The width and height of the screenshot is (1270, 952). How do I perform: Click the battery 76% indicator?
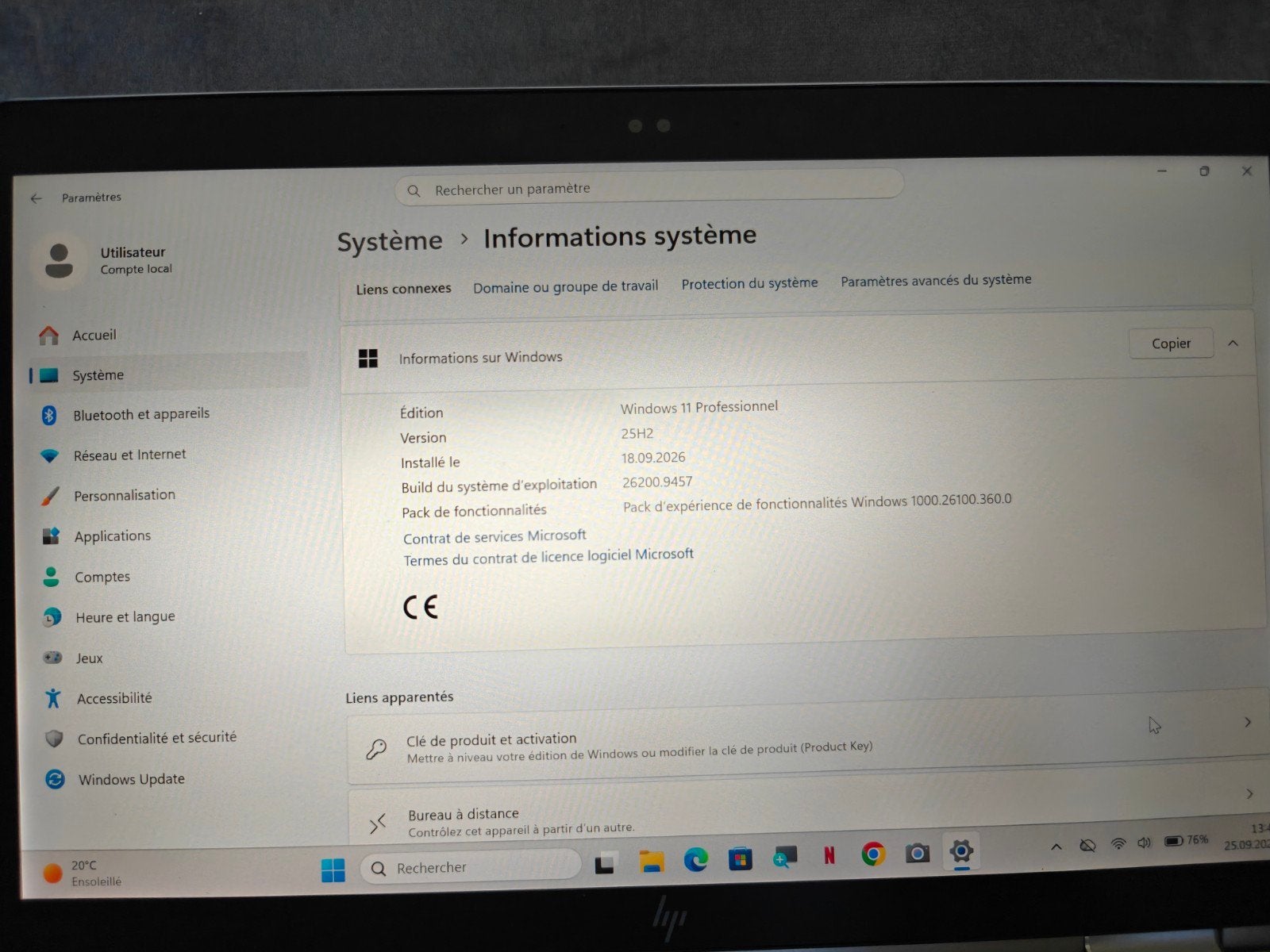tap(1186, 841)
